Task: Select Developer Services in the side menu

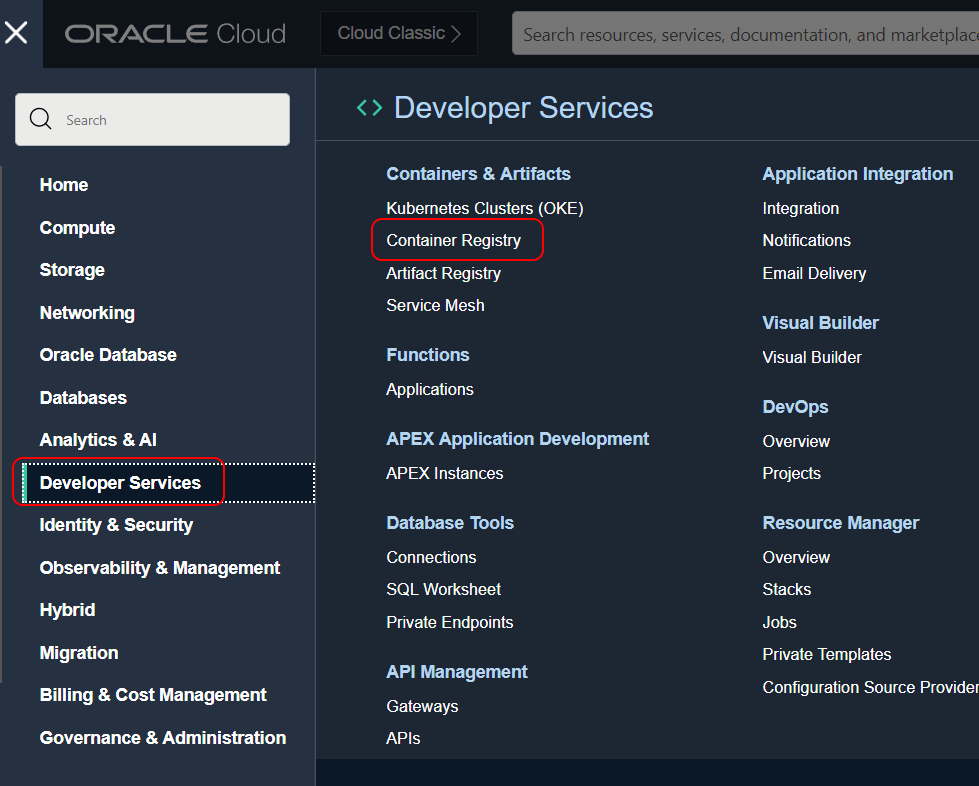Action: coord(120,483)
